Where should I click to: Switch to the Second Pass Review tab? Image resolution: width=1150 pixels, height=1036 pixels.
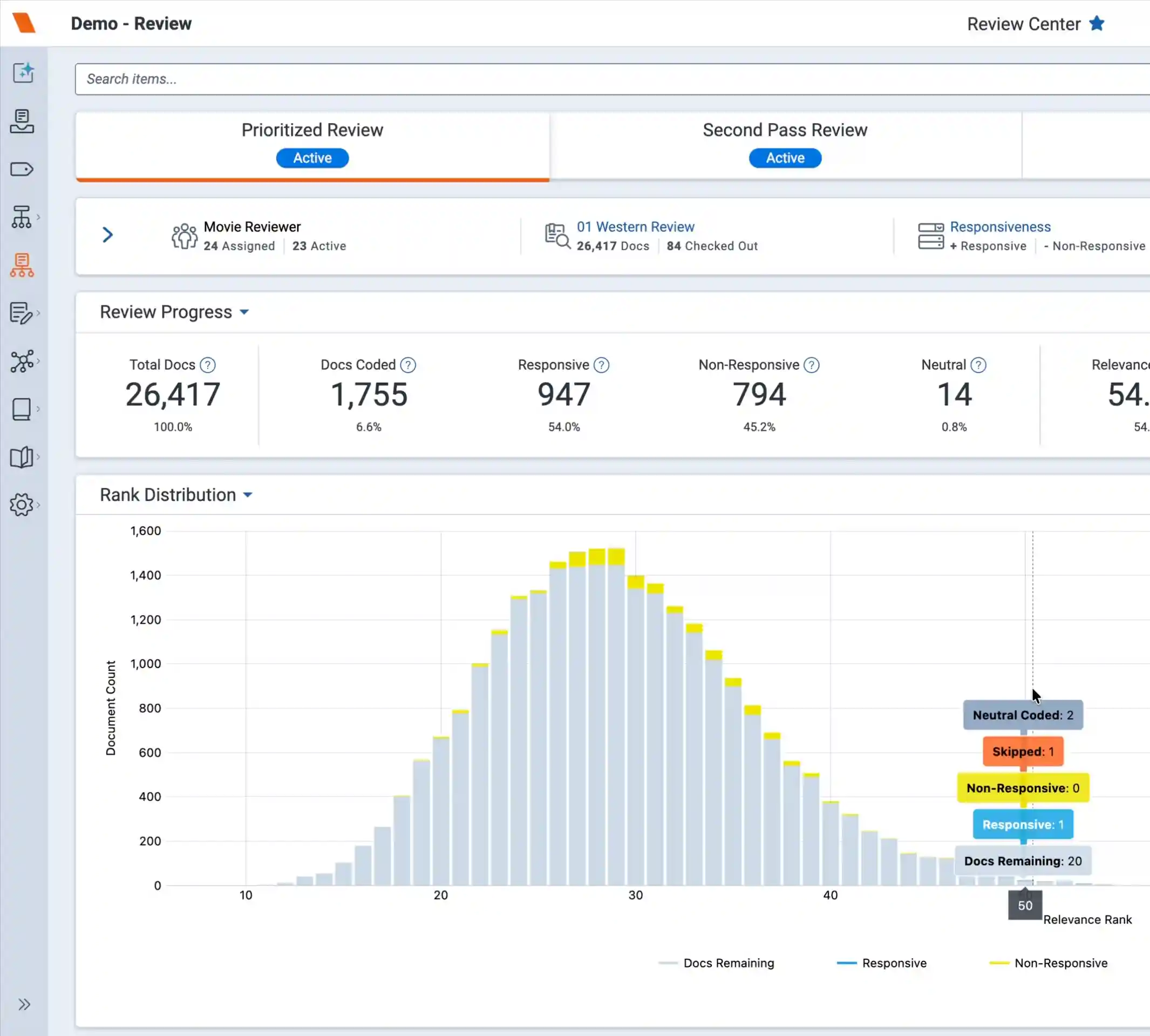pyautogui.click(x=785, y=146)
